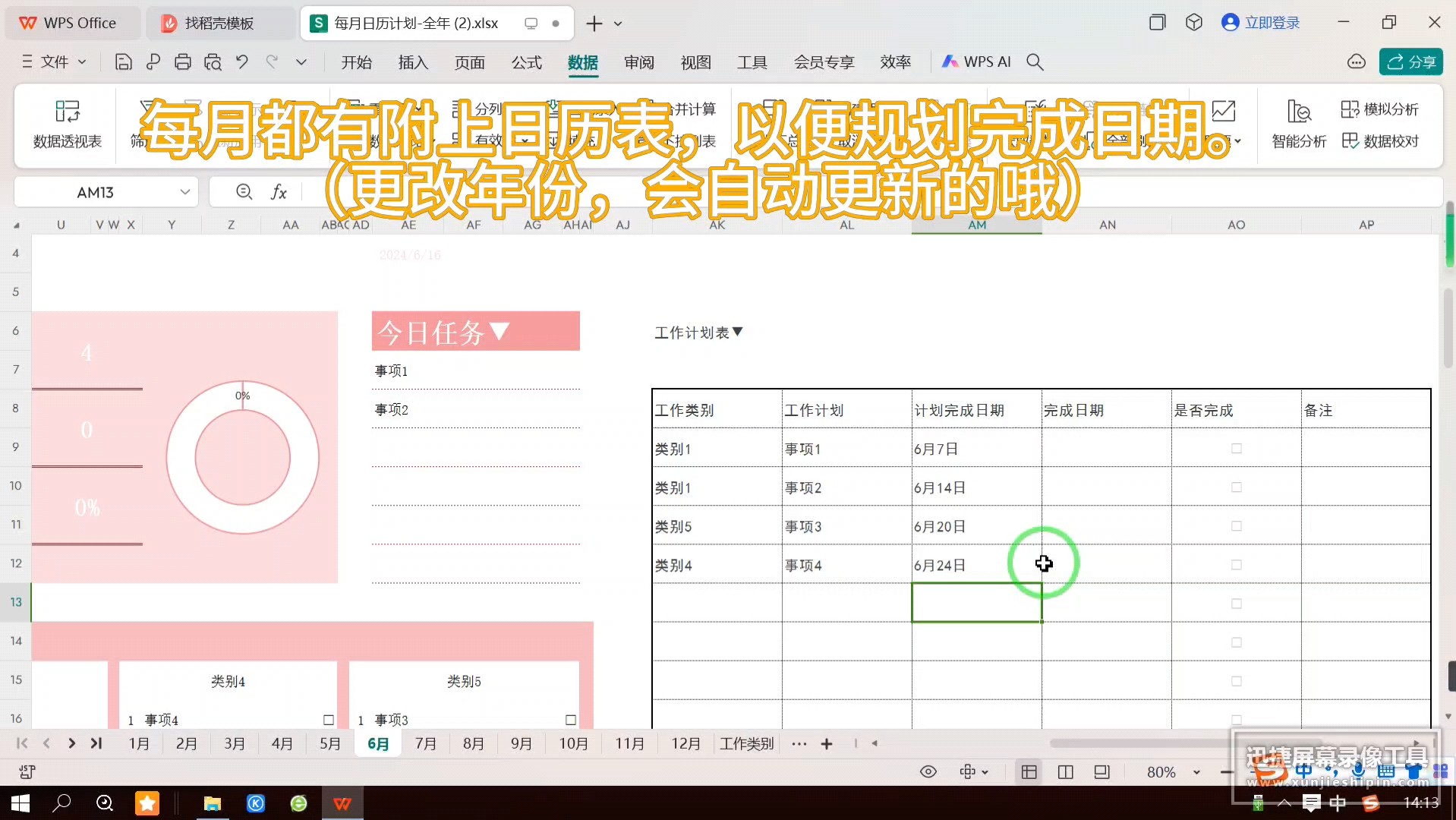Check the 是否完成 checkbox for 事项1
Image resolution: width=1456 pixels, height=820 pixels.
1237,448
